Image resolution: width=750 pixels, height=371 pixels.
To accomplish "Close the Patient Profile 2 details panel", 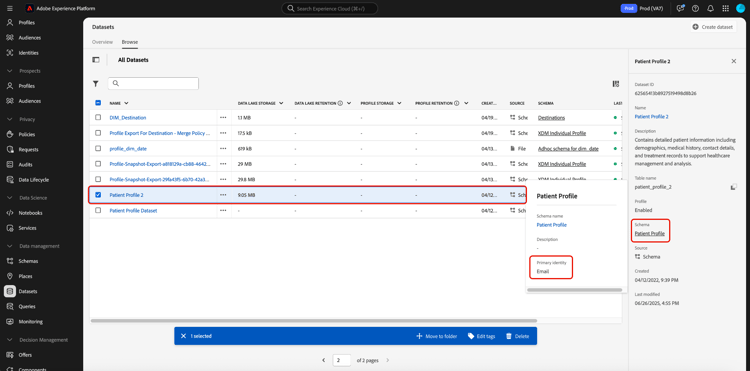I will pos(734,61).
